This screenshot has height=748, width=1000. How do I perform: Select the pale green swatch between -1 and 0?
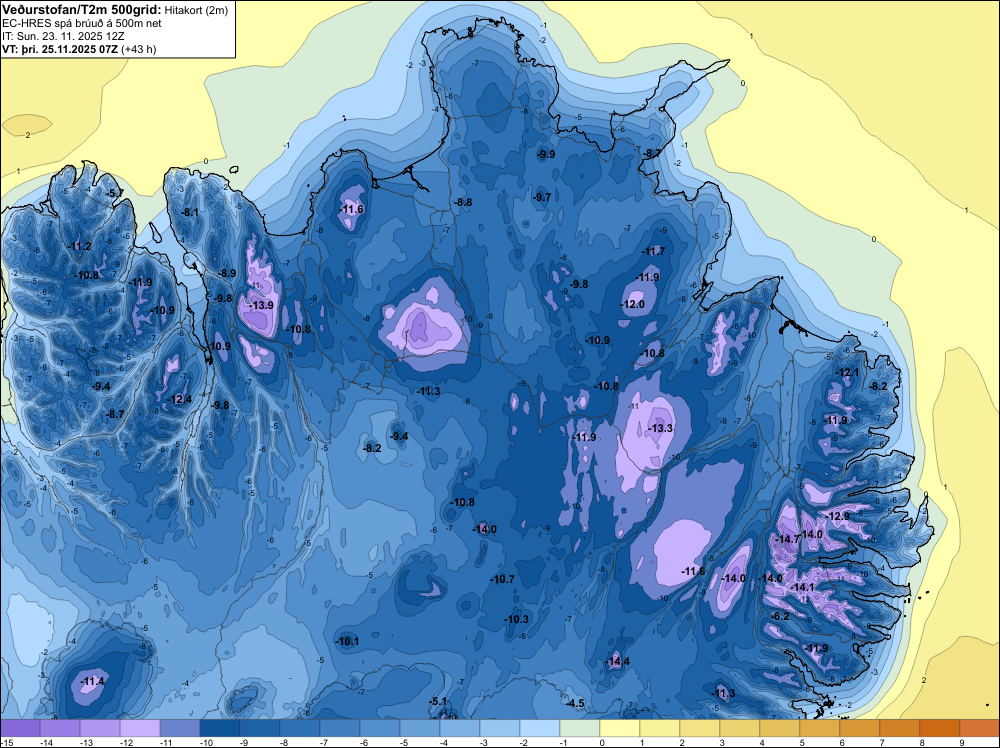(x=579, y=728)
